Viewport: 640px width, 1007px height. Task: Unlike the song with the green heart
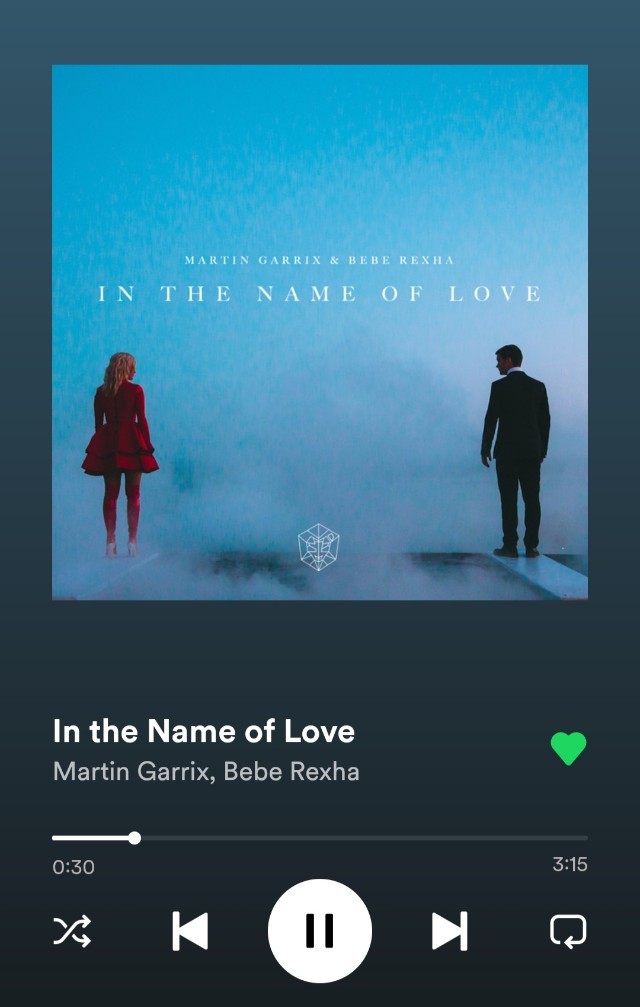(x=568, y=748)
